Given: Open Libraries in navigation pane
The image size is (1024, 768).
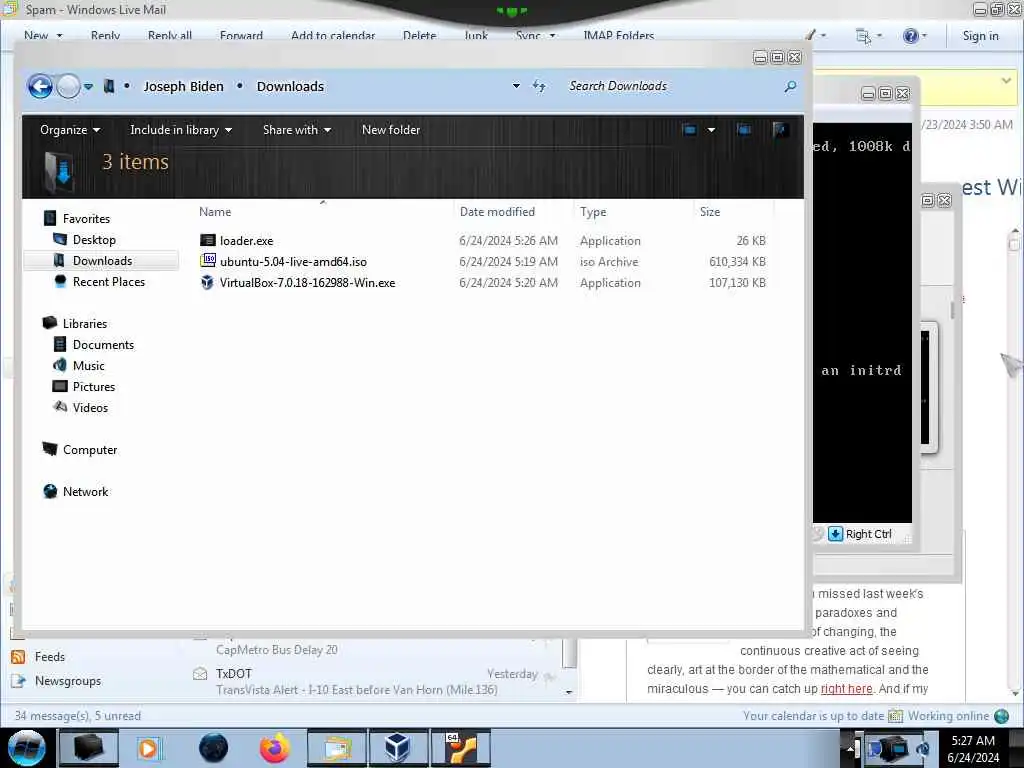Looking at the screenshot, I should pyautogui.click(x=84, y=323).
